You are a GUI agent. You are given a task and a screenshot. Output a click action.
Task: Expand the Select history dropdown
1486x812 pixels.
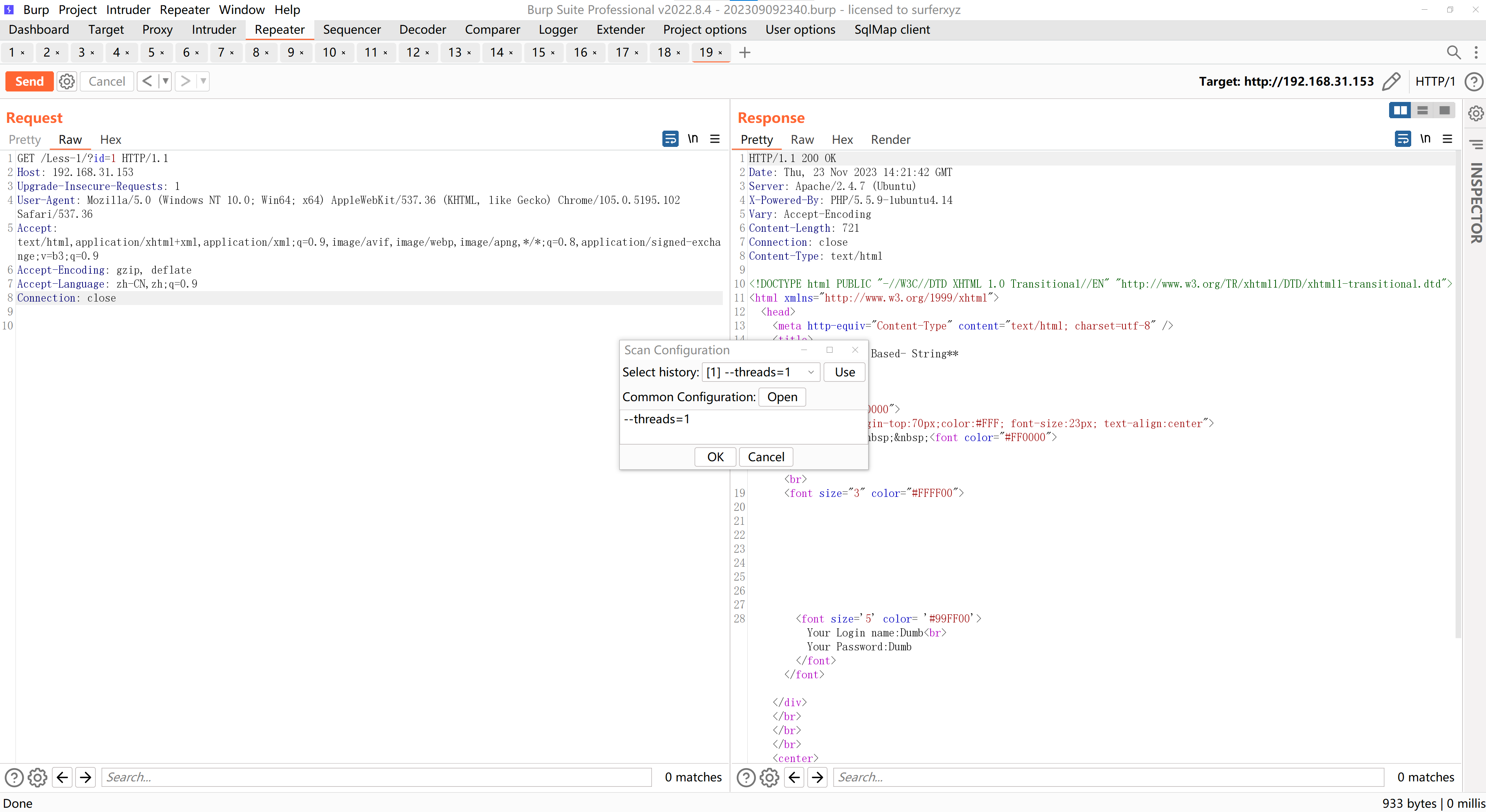click(x=810, y=372)
